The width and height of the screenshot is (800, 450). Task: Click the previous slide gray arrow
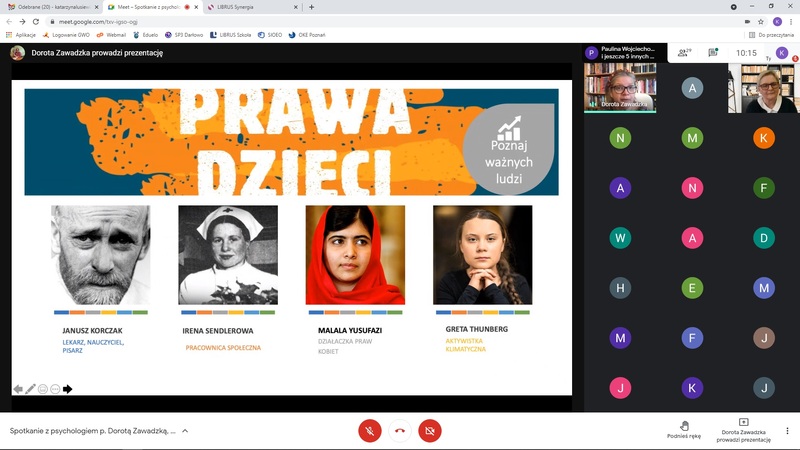click(x=18, y=389)
